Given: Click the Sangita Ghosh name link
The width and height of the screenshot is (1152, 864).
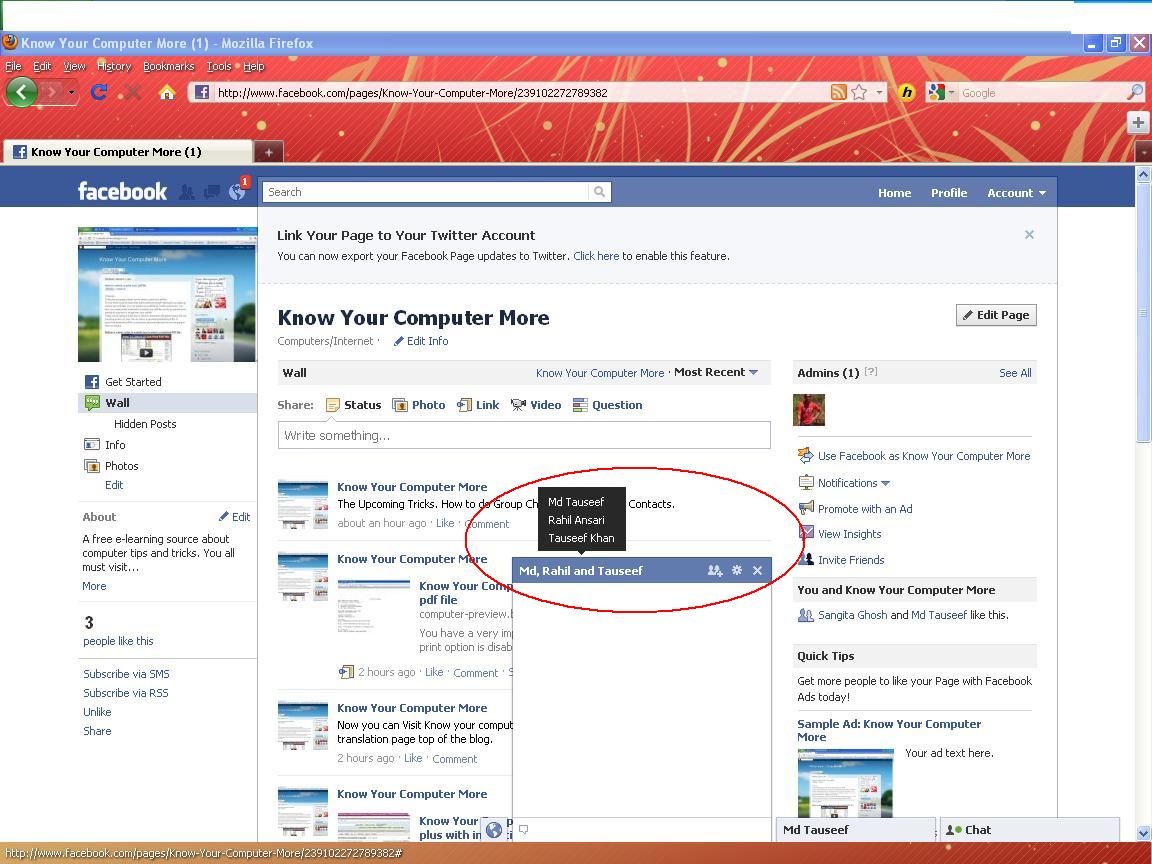Looking at the screenshot, I should [852, 615].
